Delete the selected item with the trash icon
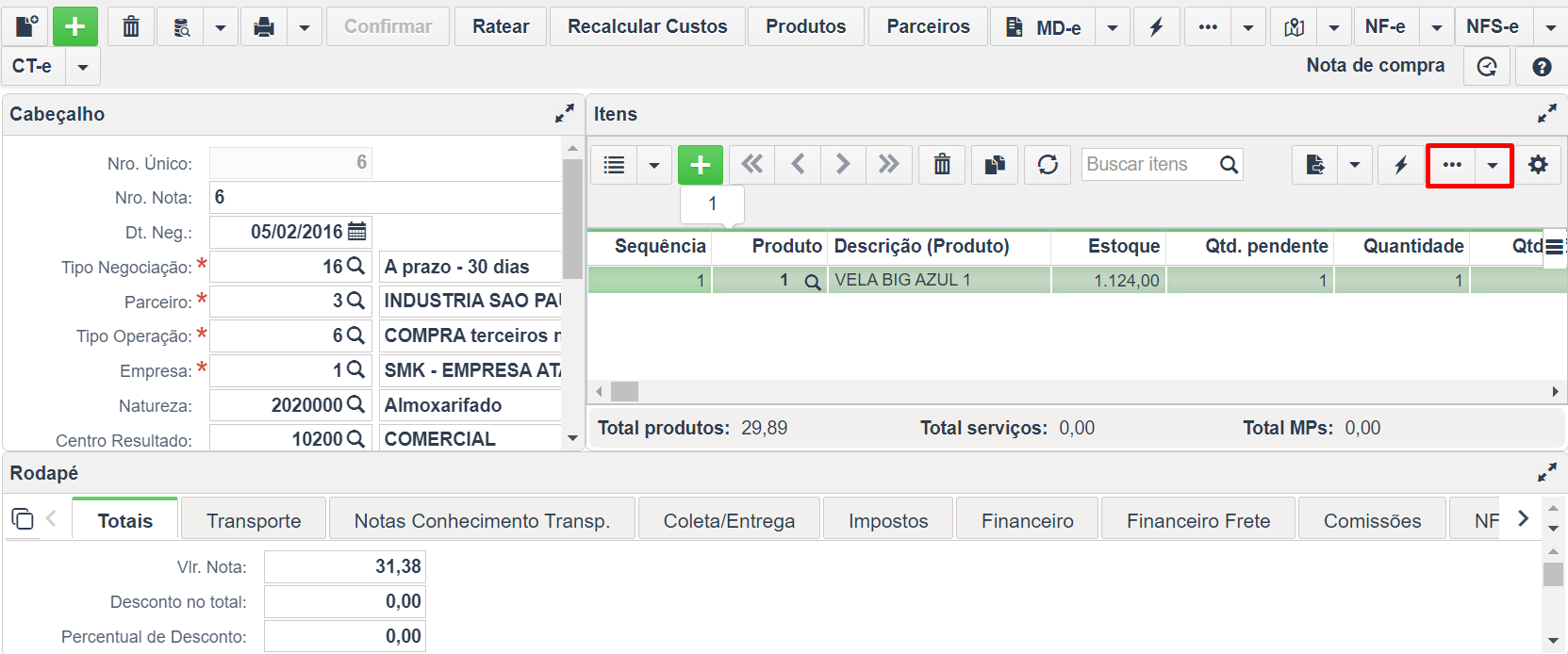Screen dimensions: 1568x654 tap(942, 165)
